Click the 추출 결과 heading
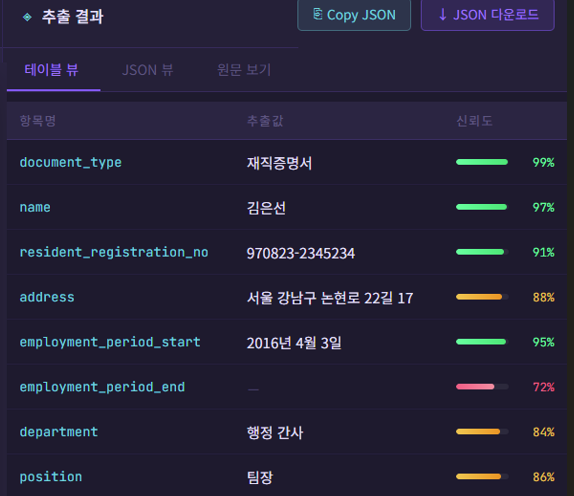The width and height of the screenshot is (574, 496). pyautogui.click(x=73, y=16)
